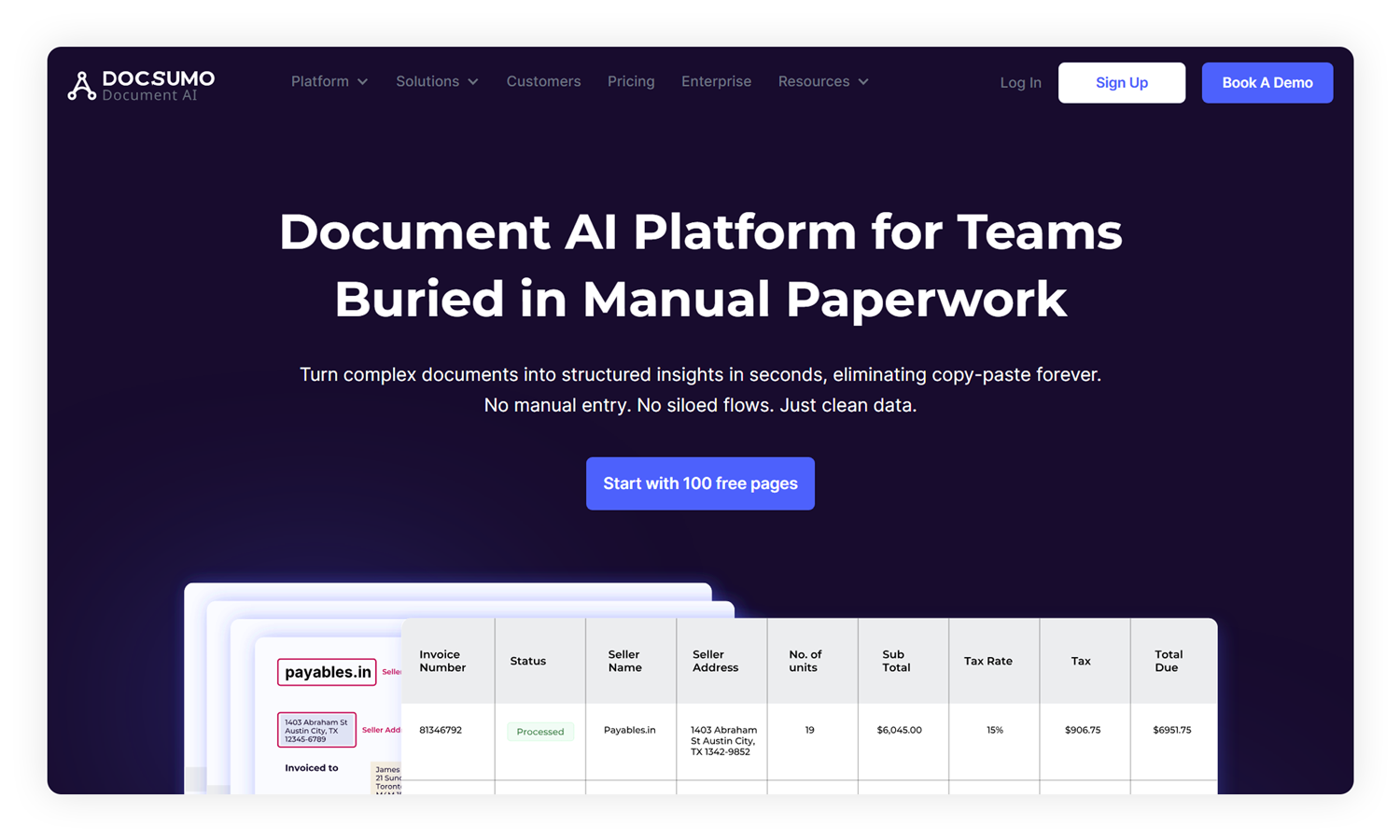Click the green Processed status badge

(x=540, y=732)
